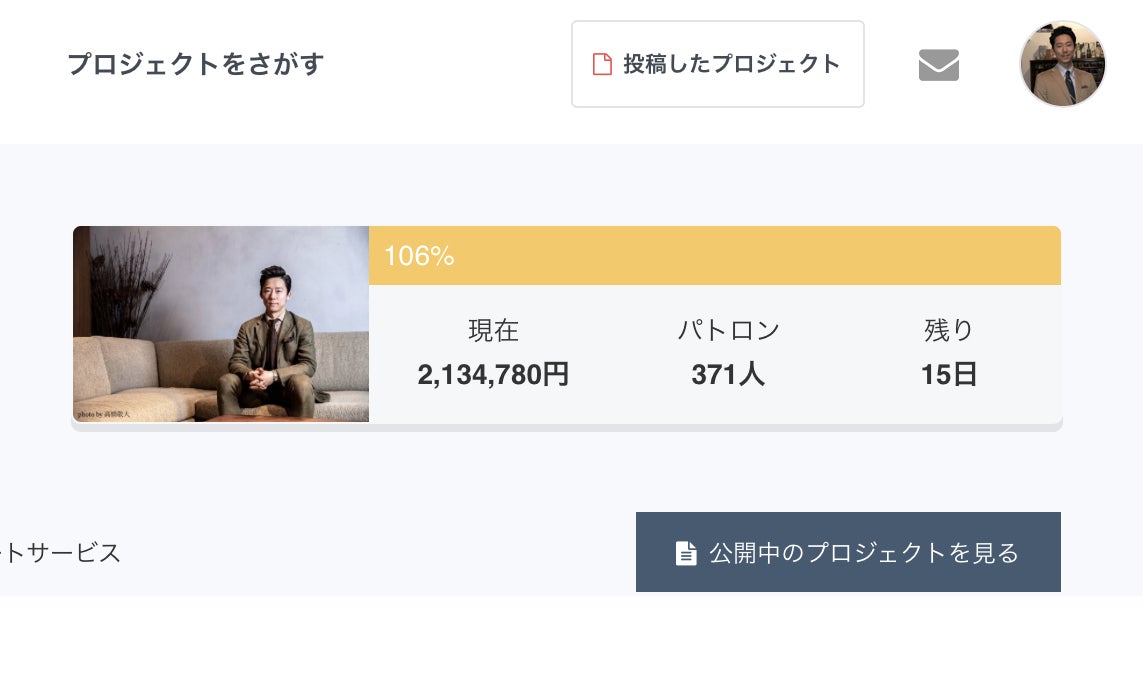1143x673 pixels.
Task: Select the 371人 patron count
Action: [728, 375]
